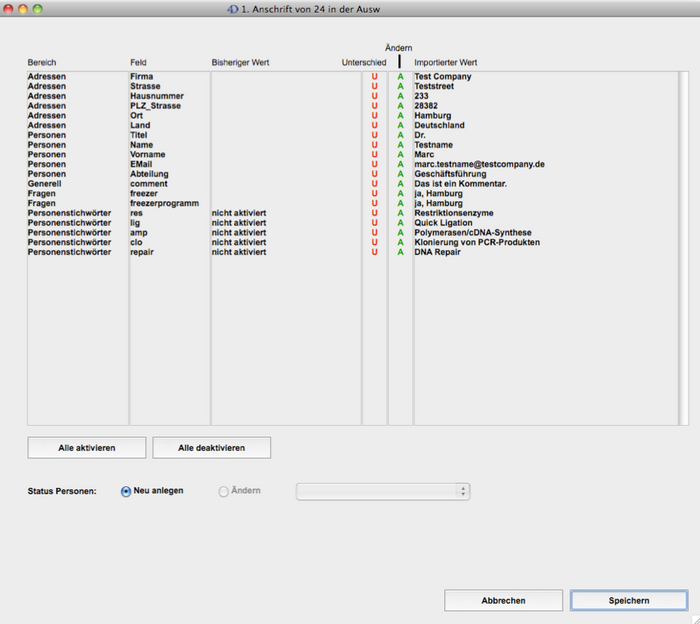Click the 'Importierter Wert' column header
The width and height of the screenshot is (700, 624).
pos(445,62)
